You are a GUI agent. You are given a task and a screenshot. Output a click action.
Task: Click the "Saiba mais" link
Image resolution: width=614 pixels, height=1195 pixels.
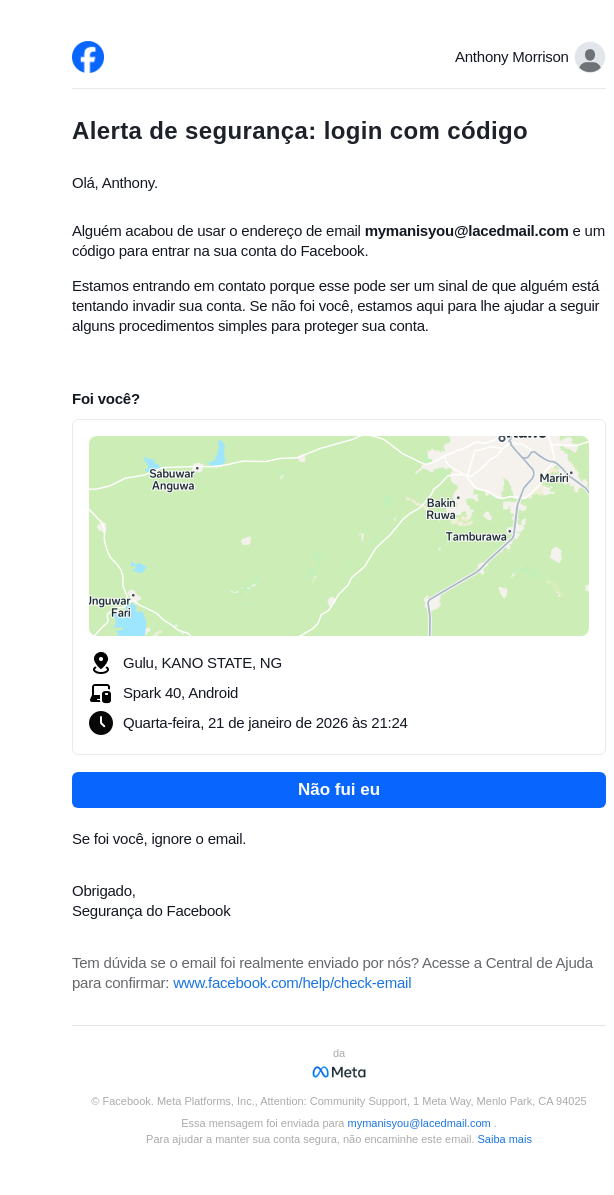504,1139
